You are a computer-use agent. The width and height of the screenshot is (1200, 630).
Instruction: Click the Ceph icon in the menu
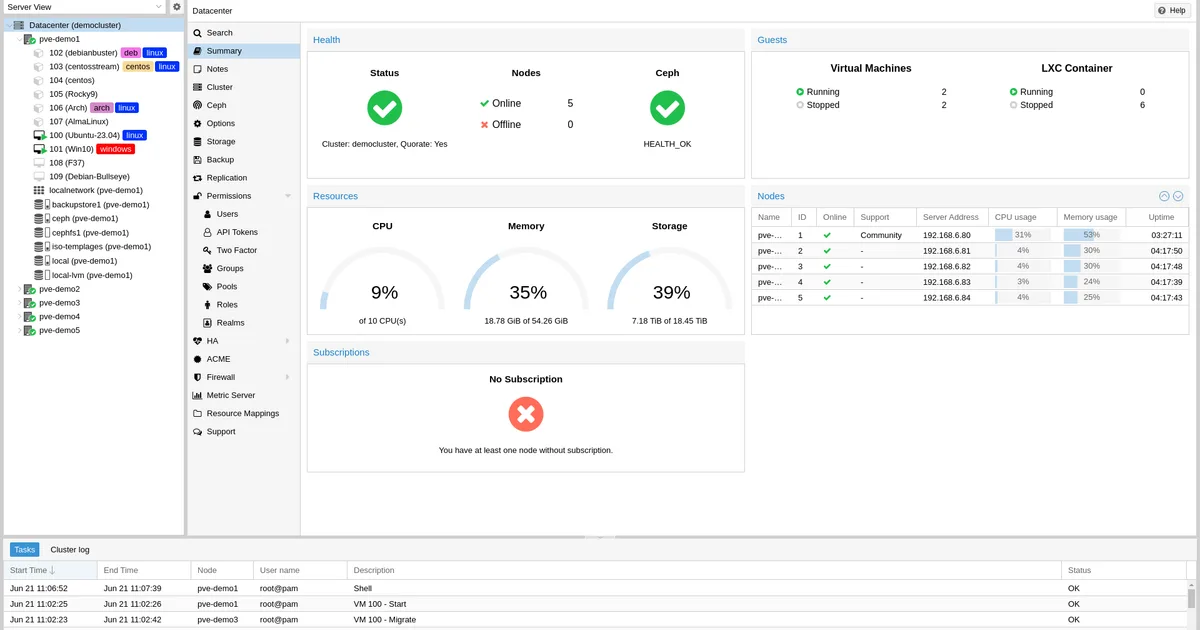(x=198, y=105)
